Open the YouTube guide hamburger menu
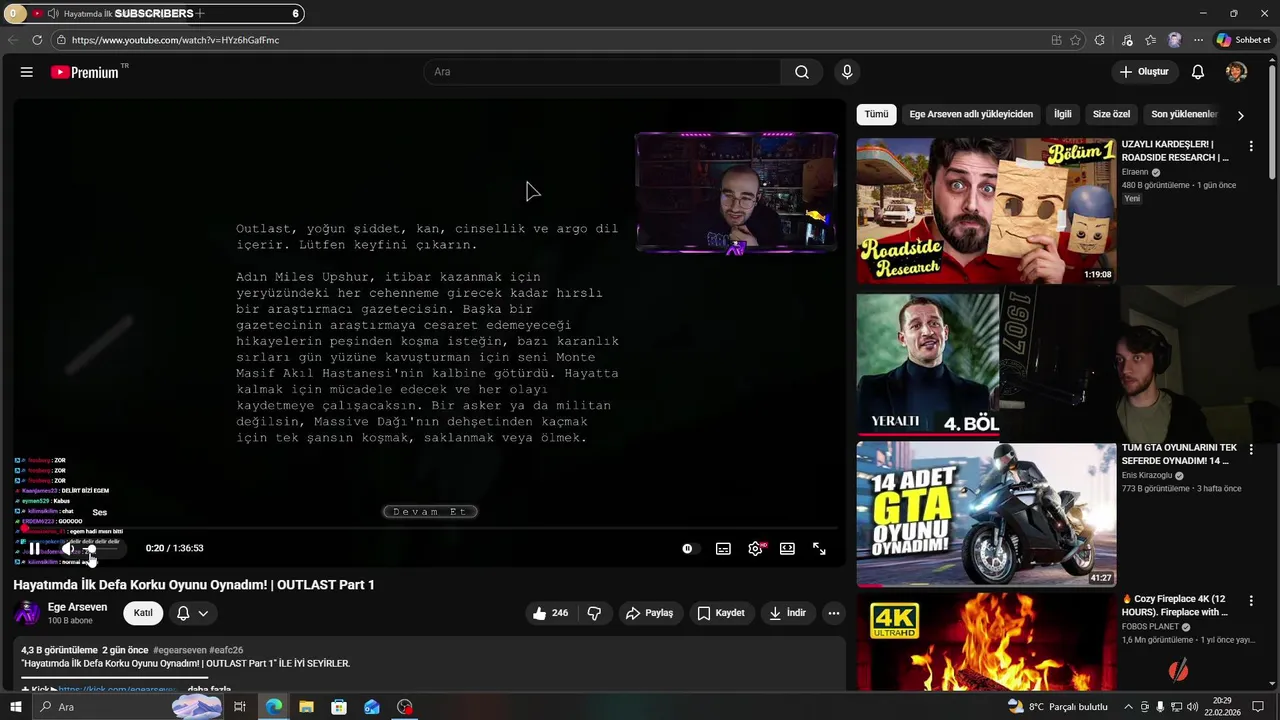The width and height of the screenshot is (1280, 720). (27, 72)
